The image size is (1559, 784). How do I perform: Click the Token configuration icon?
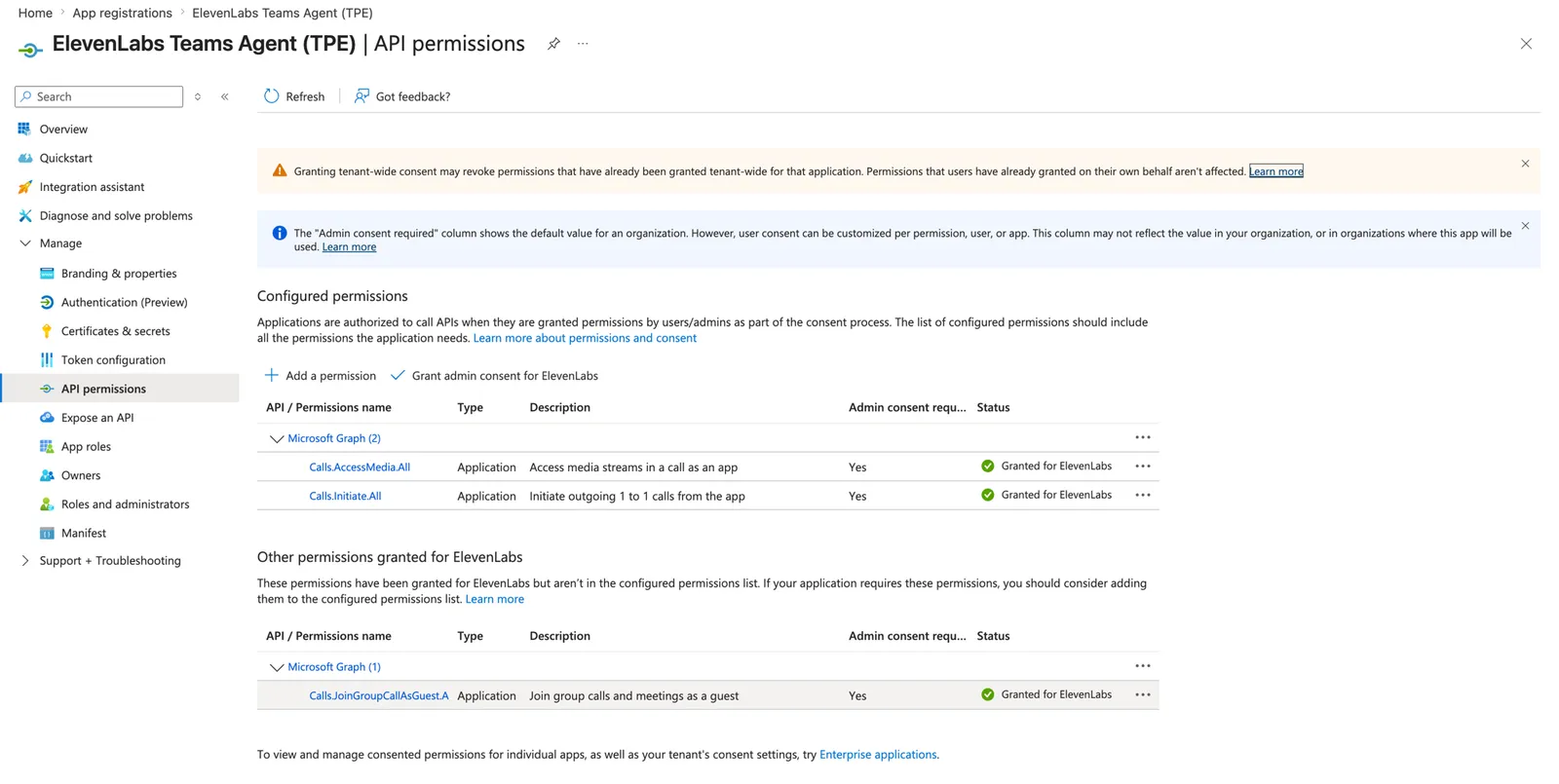click(x=47, y=359)
